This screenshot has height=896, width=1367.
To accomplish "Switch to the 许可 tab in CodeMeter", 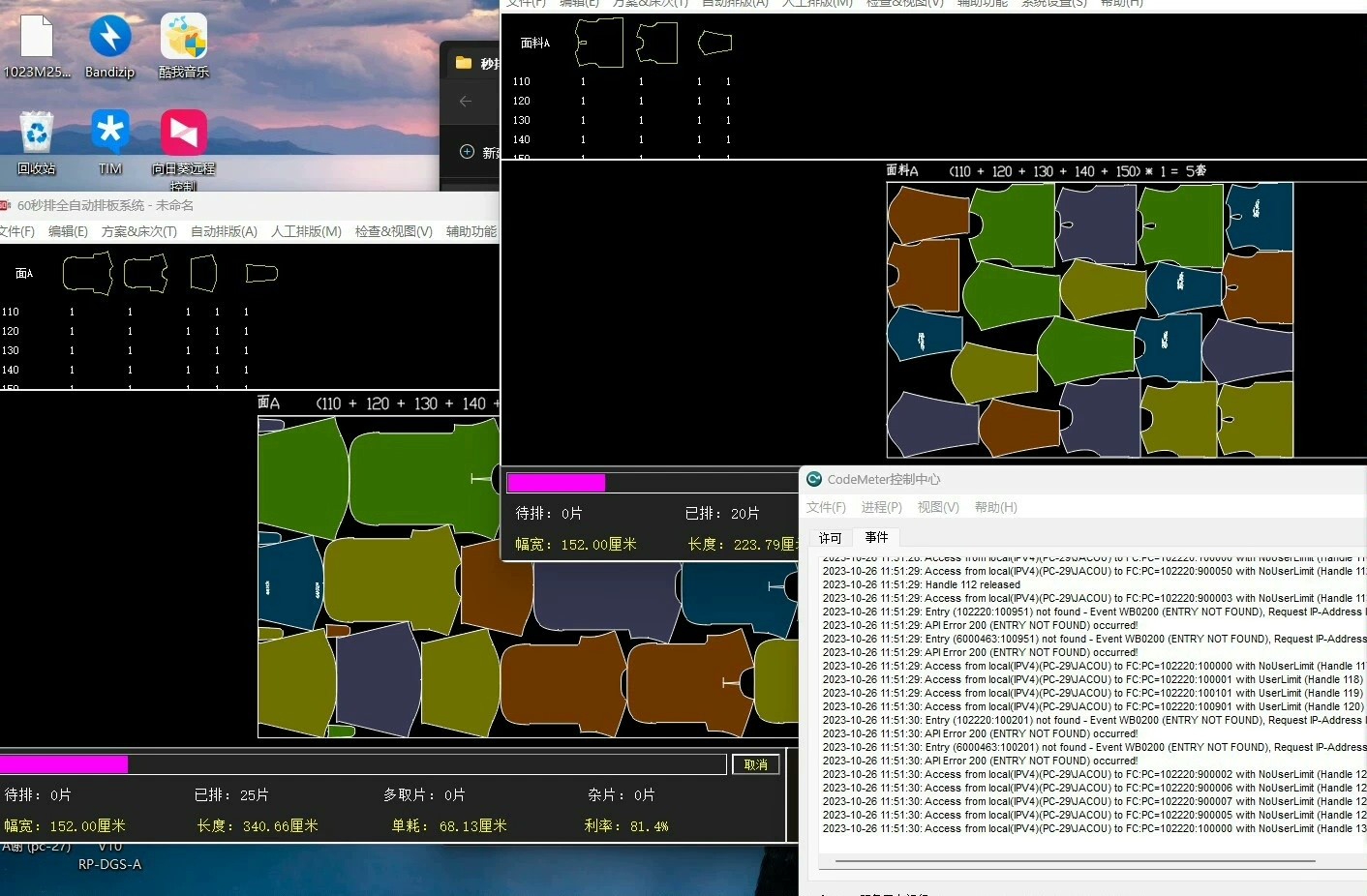I will click(x=831, y=538).
